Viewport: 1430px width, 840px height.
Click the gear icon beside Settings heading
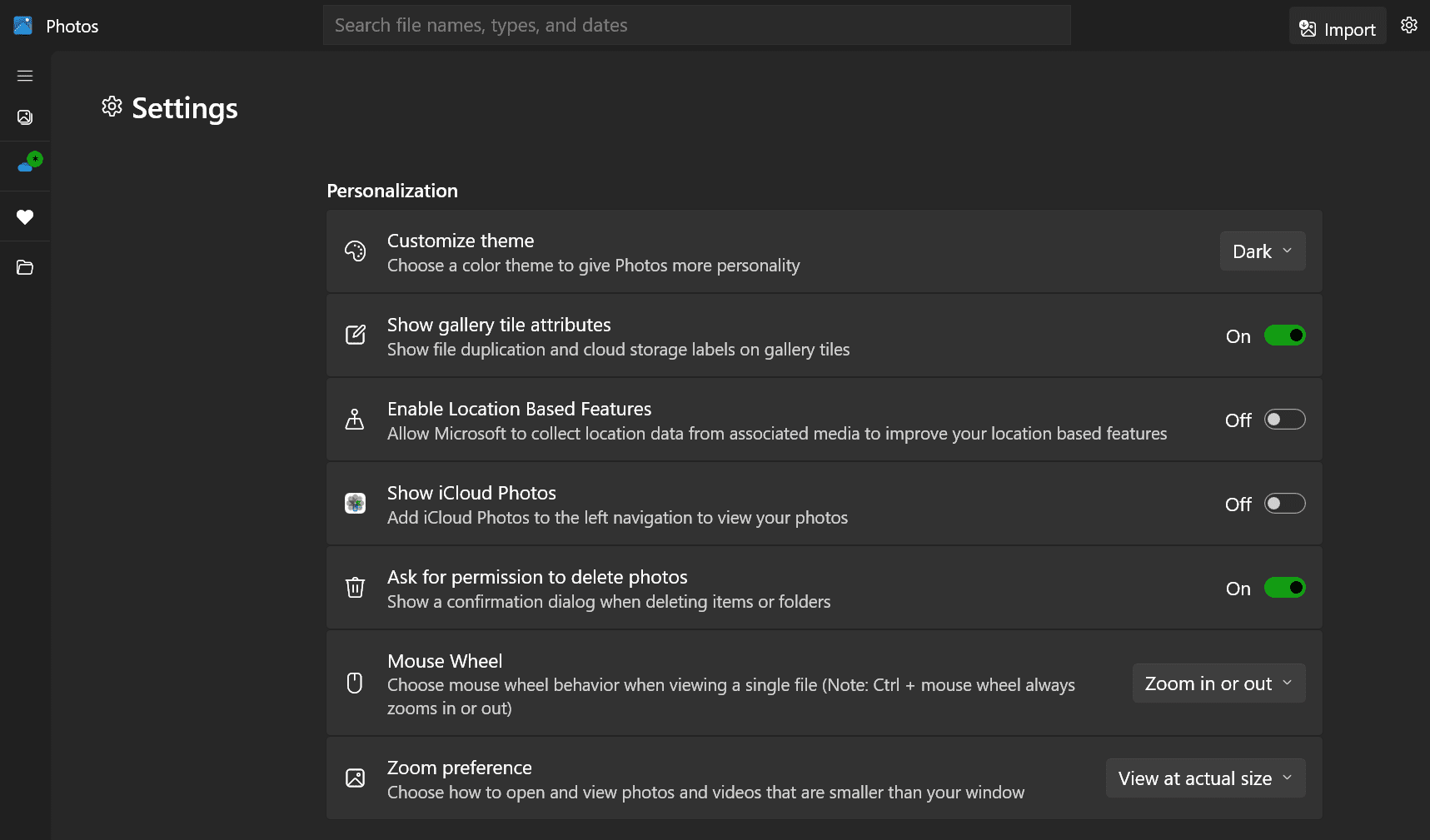[x=112, y=107]
